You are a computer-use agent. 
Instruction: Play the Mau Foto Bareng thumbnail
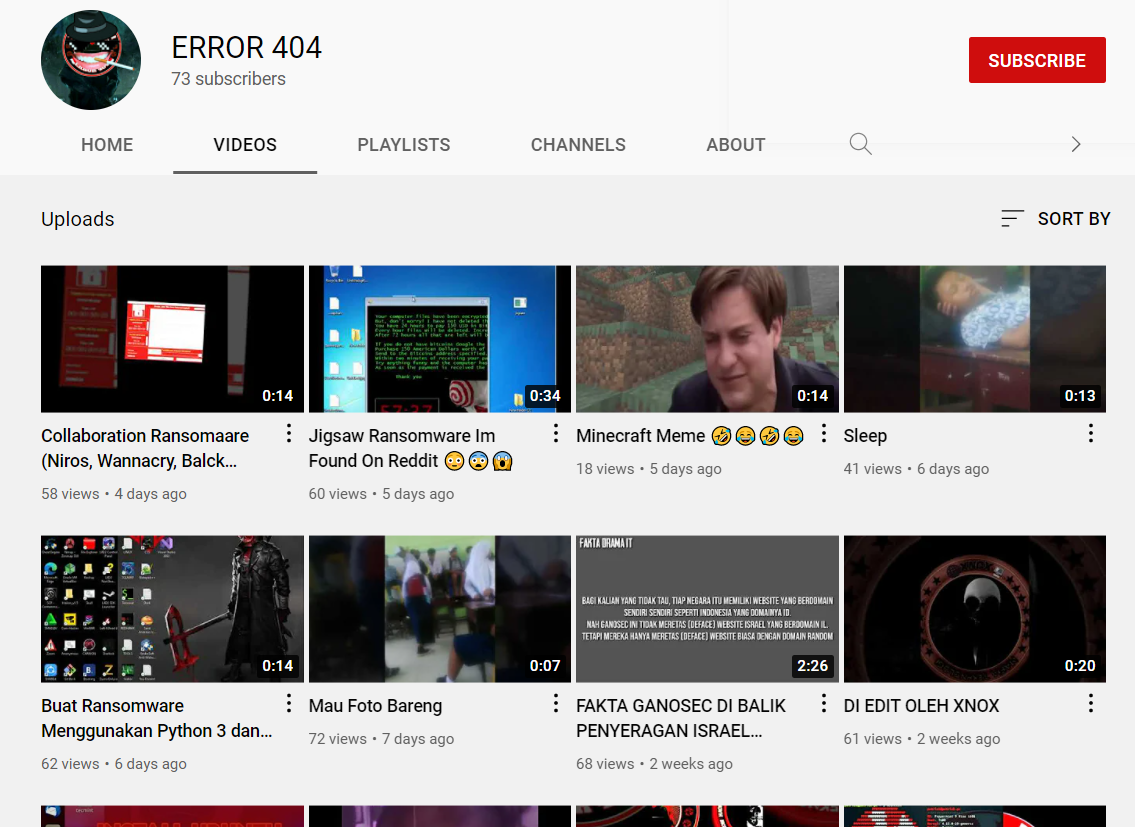(439, 609)
